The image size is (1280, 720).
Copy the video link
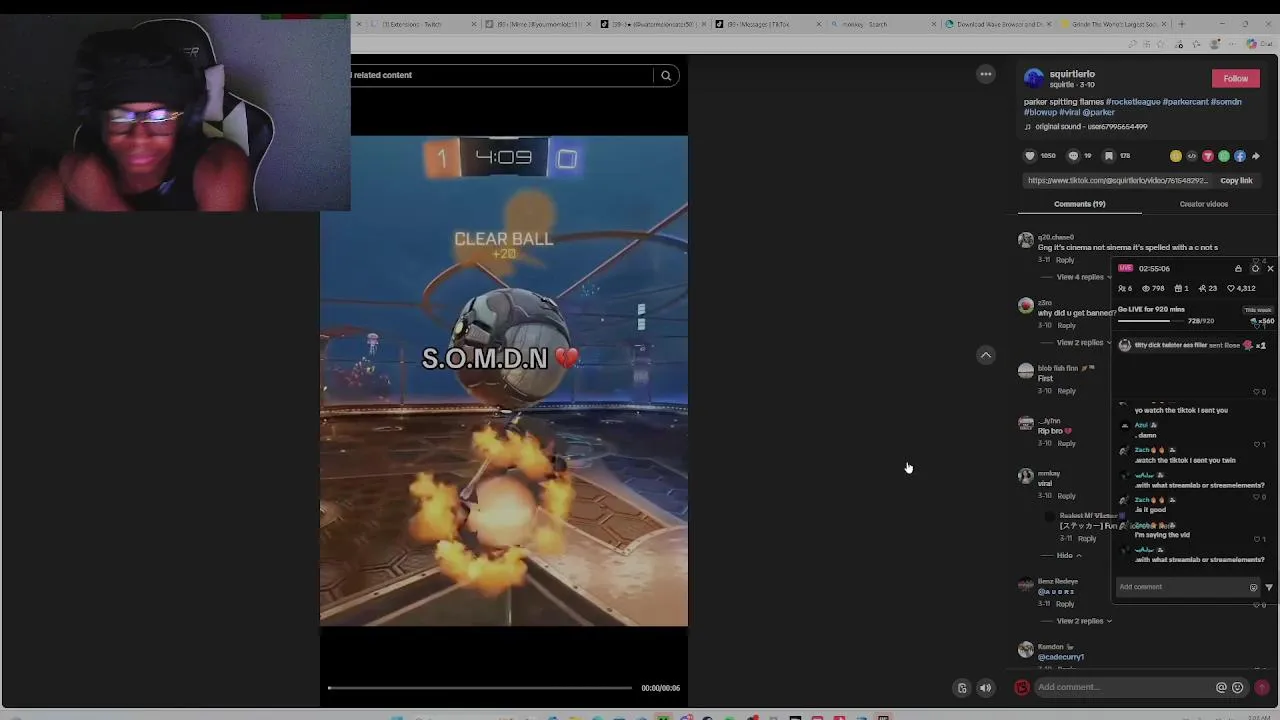[x=1236, y=181]
